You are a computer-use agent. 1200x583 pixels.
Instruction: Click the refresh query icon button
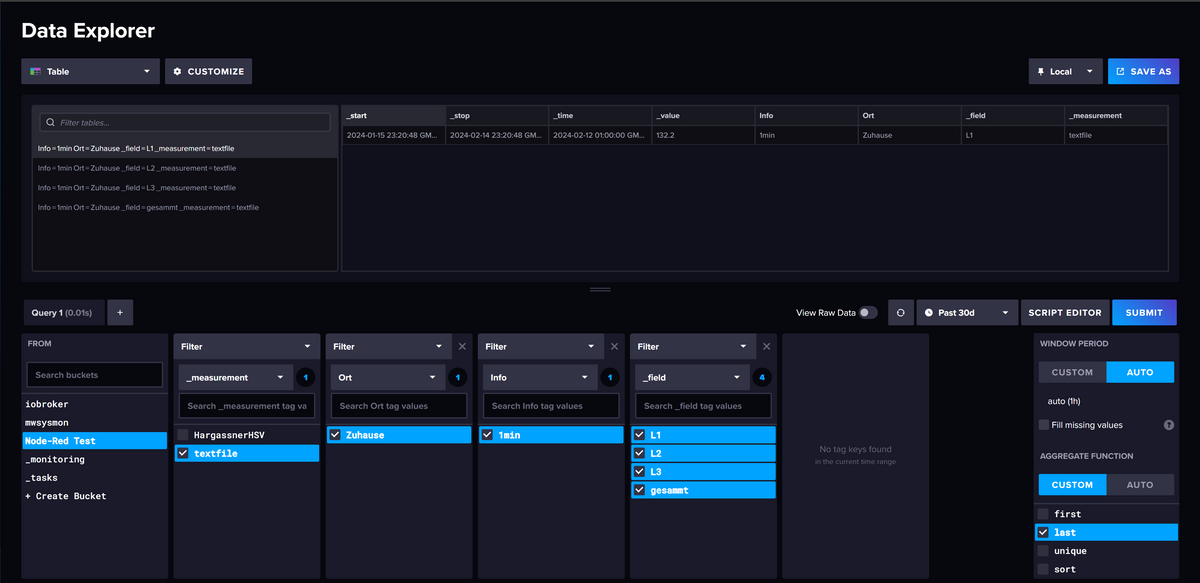point(900,312)
